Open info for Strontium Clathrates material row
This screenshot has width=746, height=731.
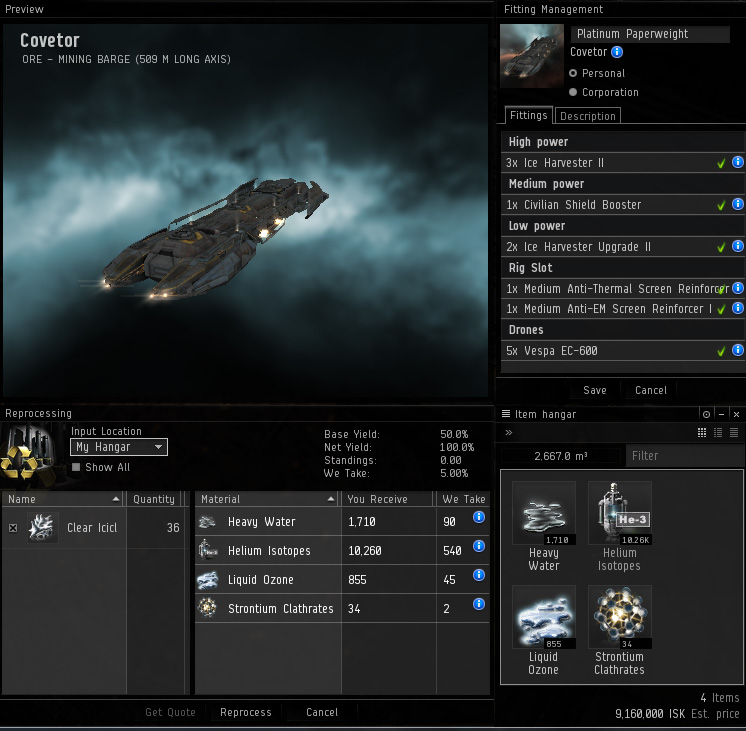pyautogui.click(x=479, y=604)
